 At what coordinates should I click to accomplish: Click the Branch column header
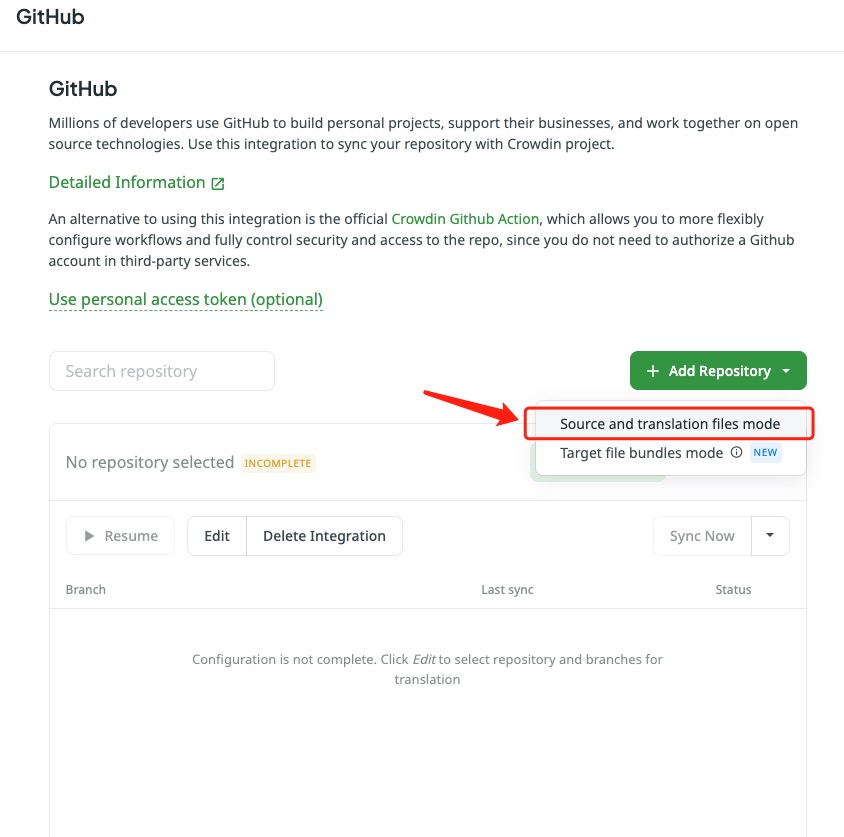click(x=86, y=590)
